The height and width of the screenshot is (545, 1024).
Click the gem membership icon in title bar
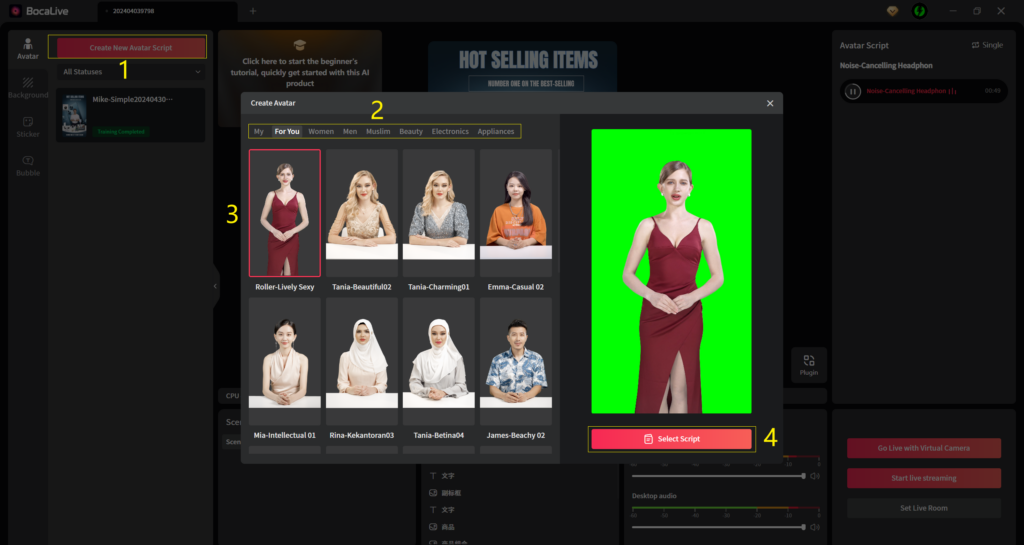click(892, 11)
